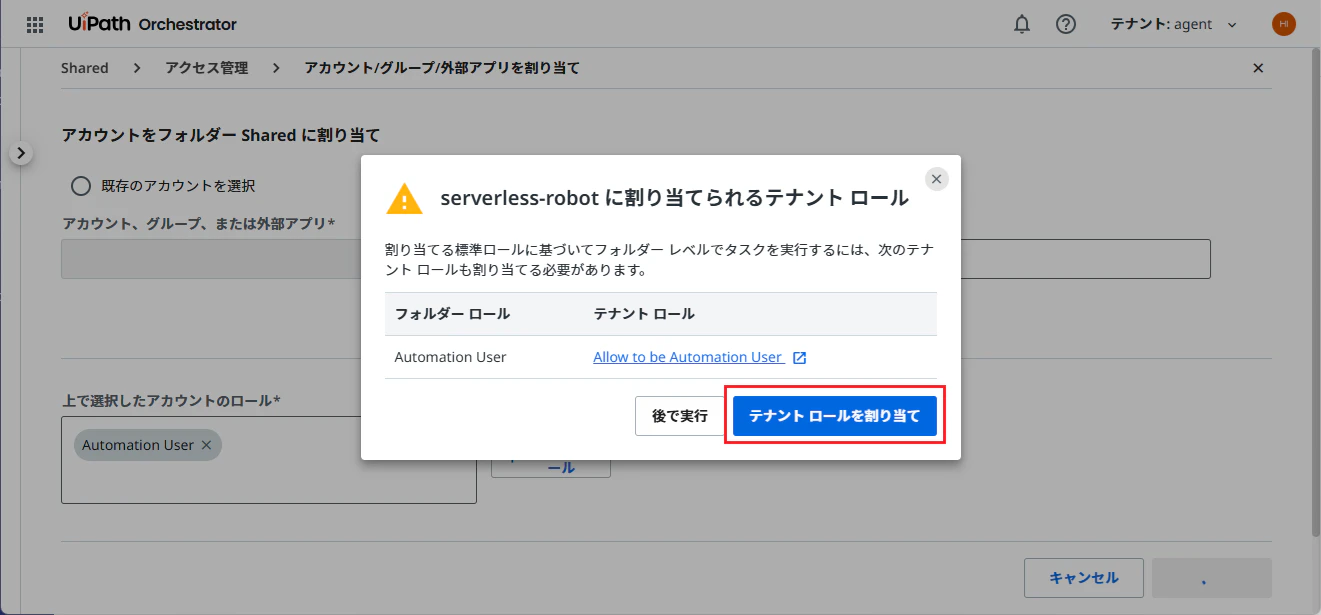This screenshot has height=615, width=1321.
Task: Click the disabled assign button at bottom right
Action: tap(1212, 578)
